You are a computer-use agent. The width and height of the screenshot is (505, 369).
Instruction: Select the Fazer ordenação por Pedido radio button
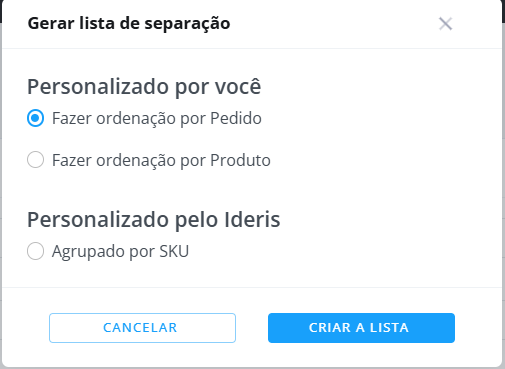pos(35,118)
